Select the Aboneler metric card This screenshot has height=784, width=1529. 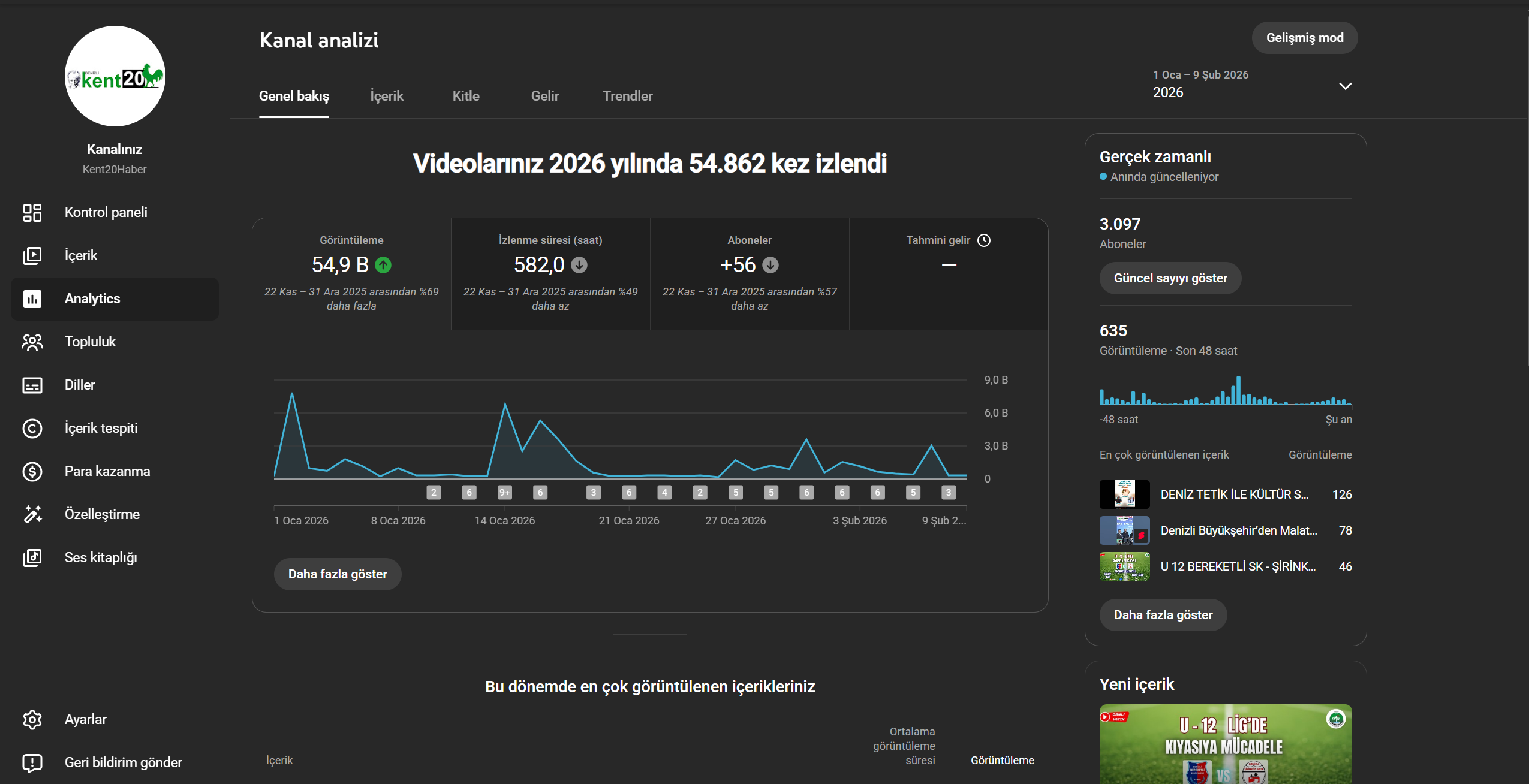(x=750, y=273)
